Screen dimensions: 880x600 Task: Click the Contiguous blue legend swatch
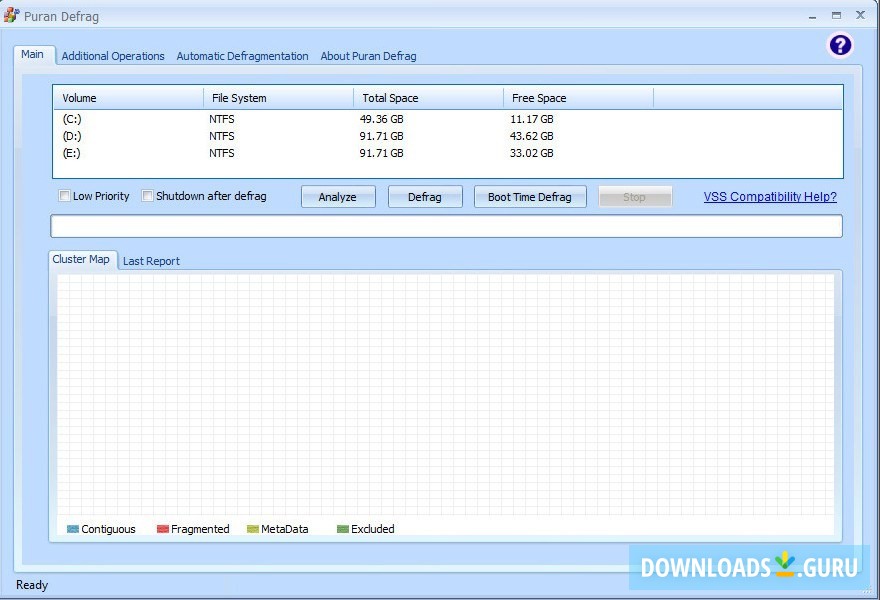(x=73, y=529)
